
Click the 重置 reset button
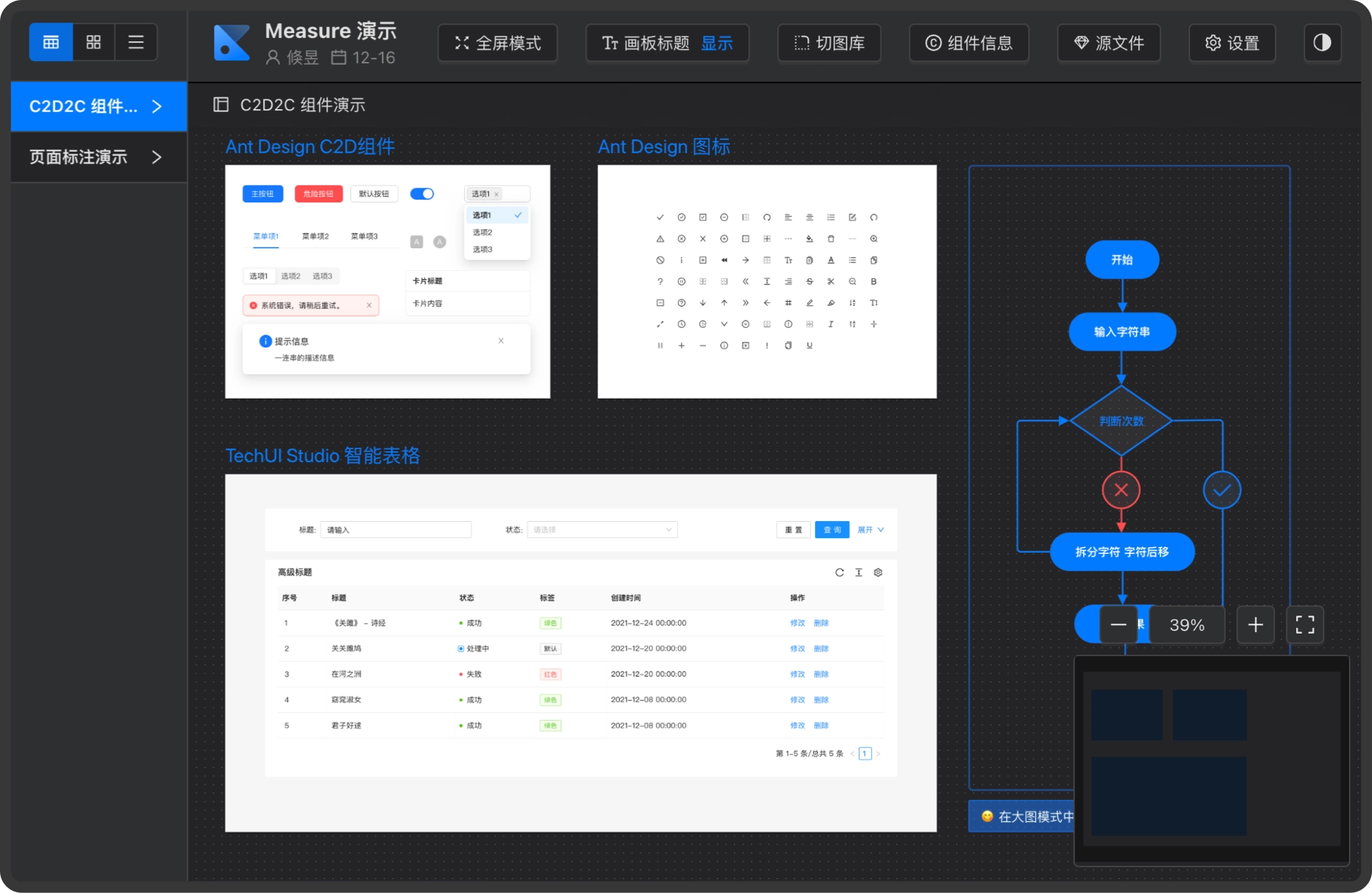pos(793,529)
